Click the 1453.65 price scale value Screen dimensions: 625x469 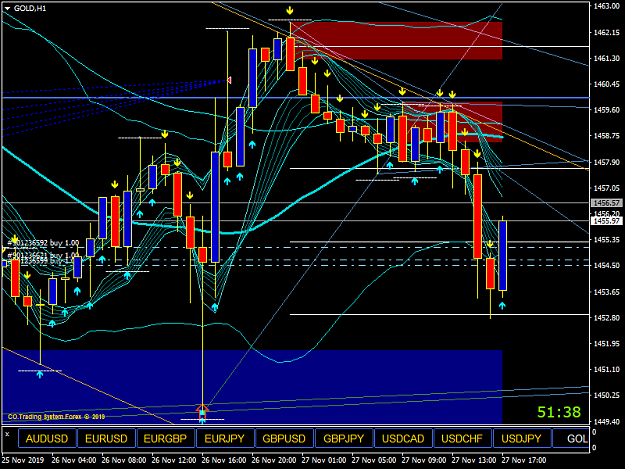point(607,292)
